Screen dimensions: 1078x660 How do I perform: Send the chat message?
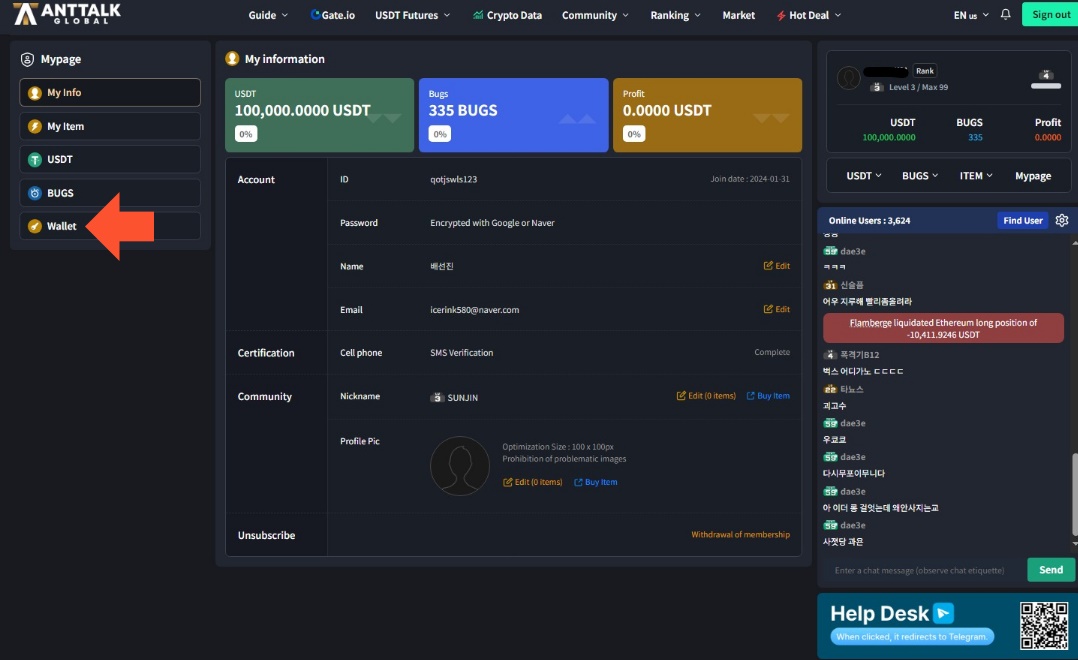(1050, 570)
